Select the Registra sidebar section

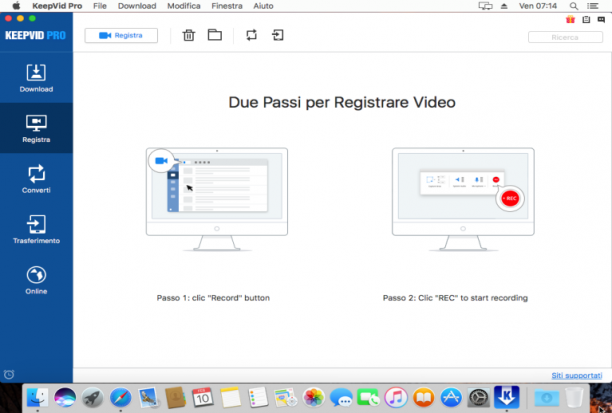click(36, 128)
